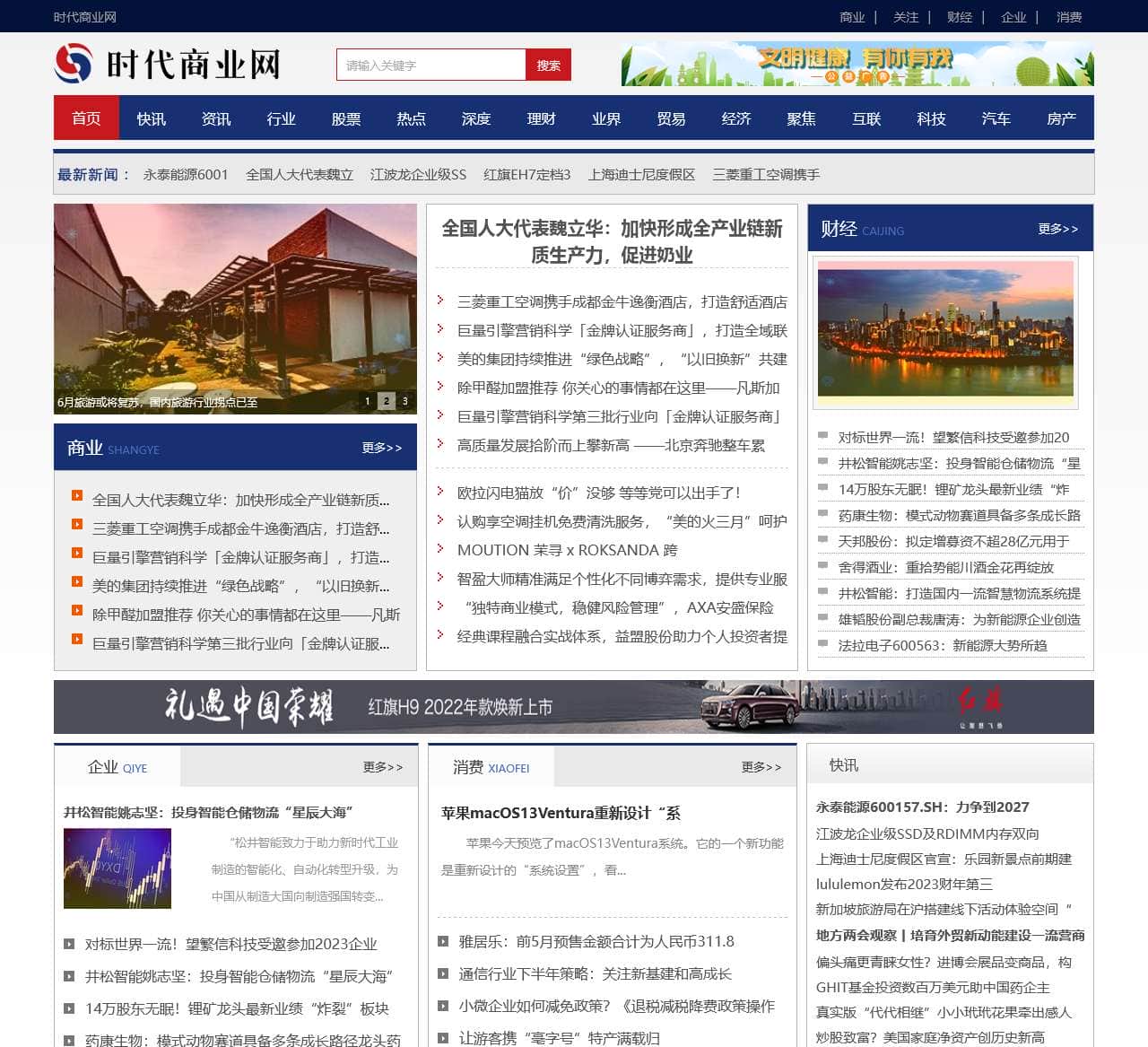Open article 欧拉闪电猫放“价”没够
Screen dimensions: 1148x1047
tap(599, 493)
